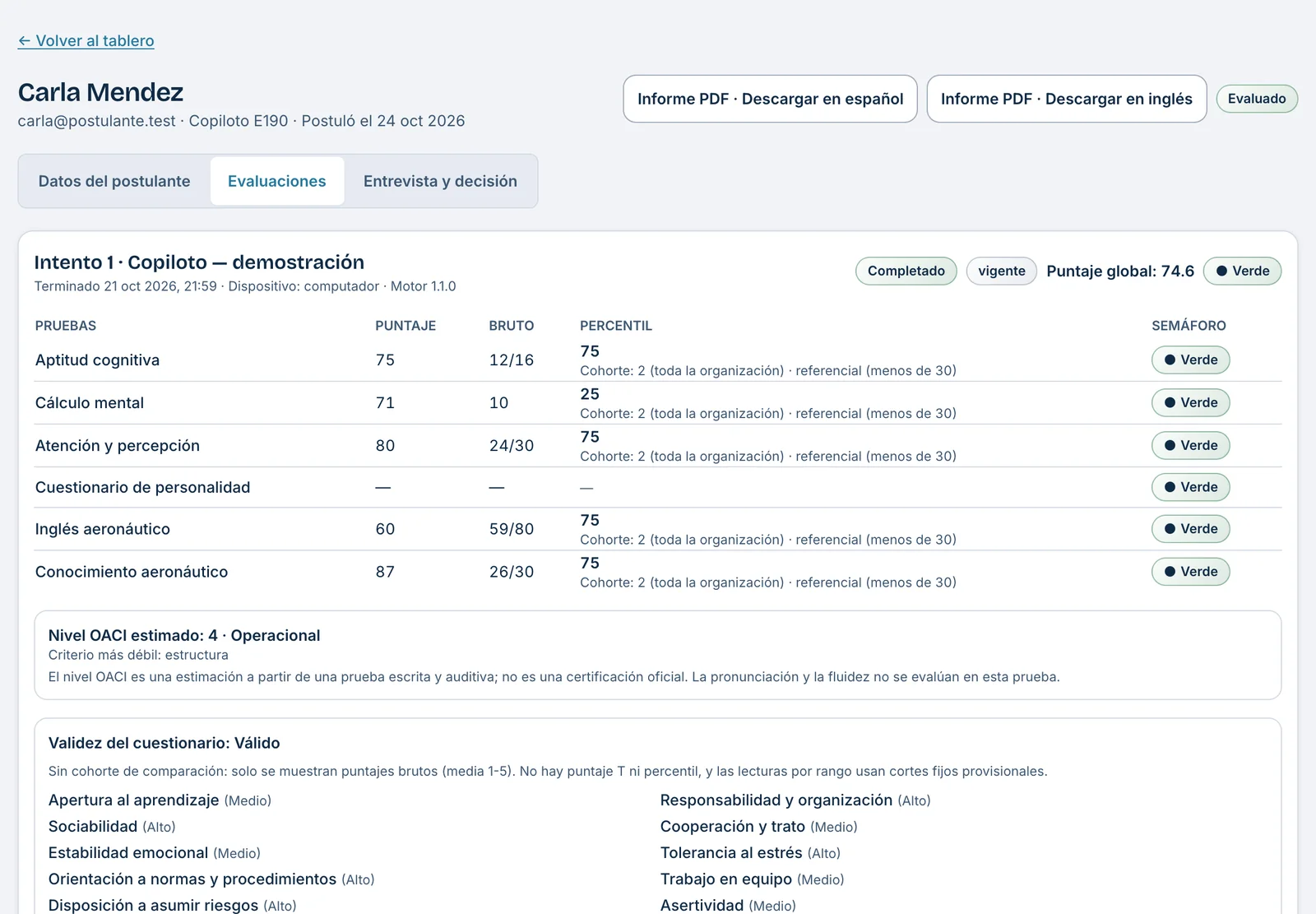Select the Atención y percepción row label
This screenshot has width=1316, height=914.
(118, 445)
